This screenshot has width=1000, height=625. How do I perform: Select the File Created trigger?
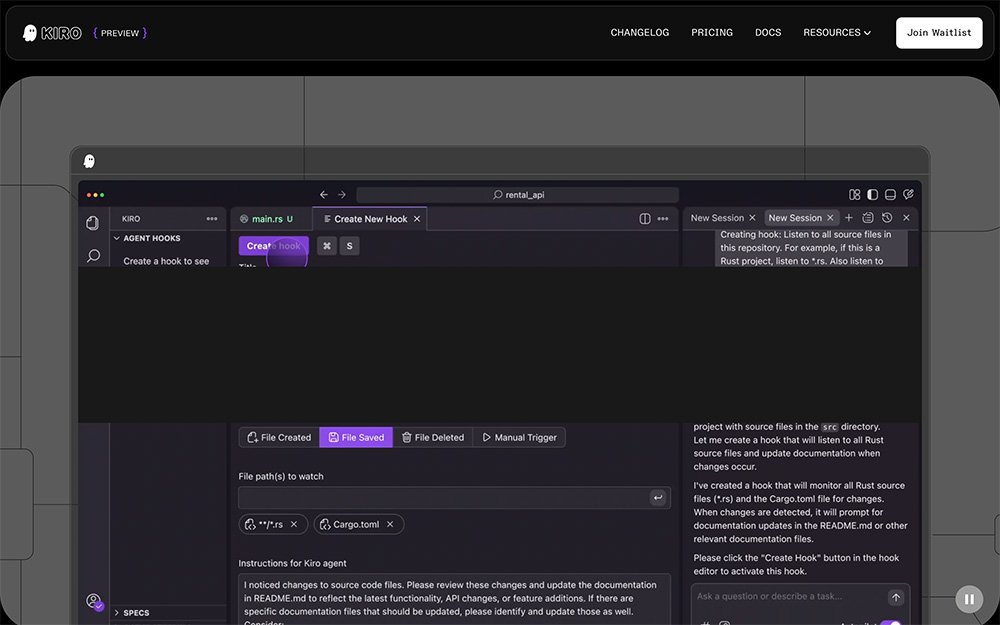(279, 438)
